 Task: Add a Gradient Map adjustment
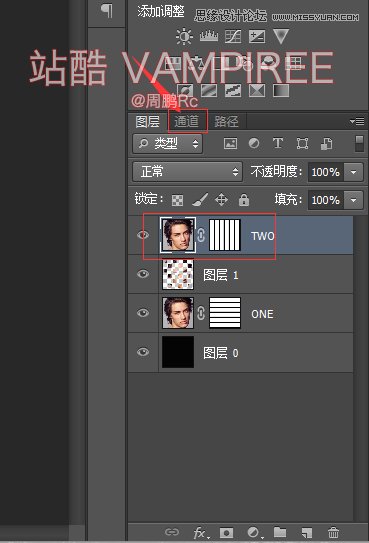coord(281,91)
